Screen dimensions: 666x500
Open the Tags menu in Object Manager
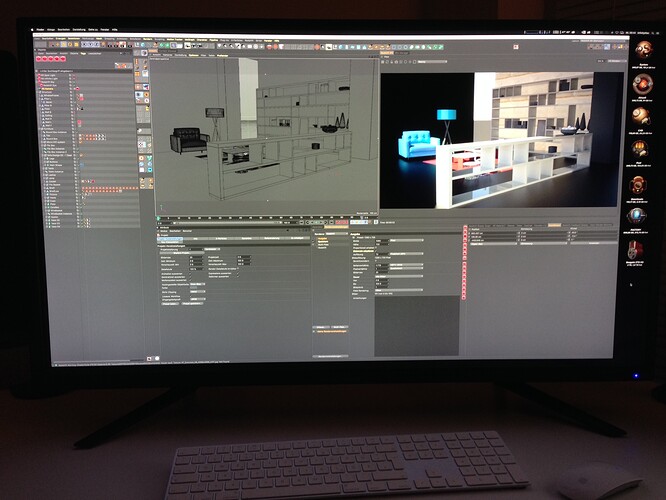[83, 54]
